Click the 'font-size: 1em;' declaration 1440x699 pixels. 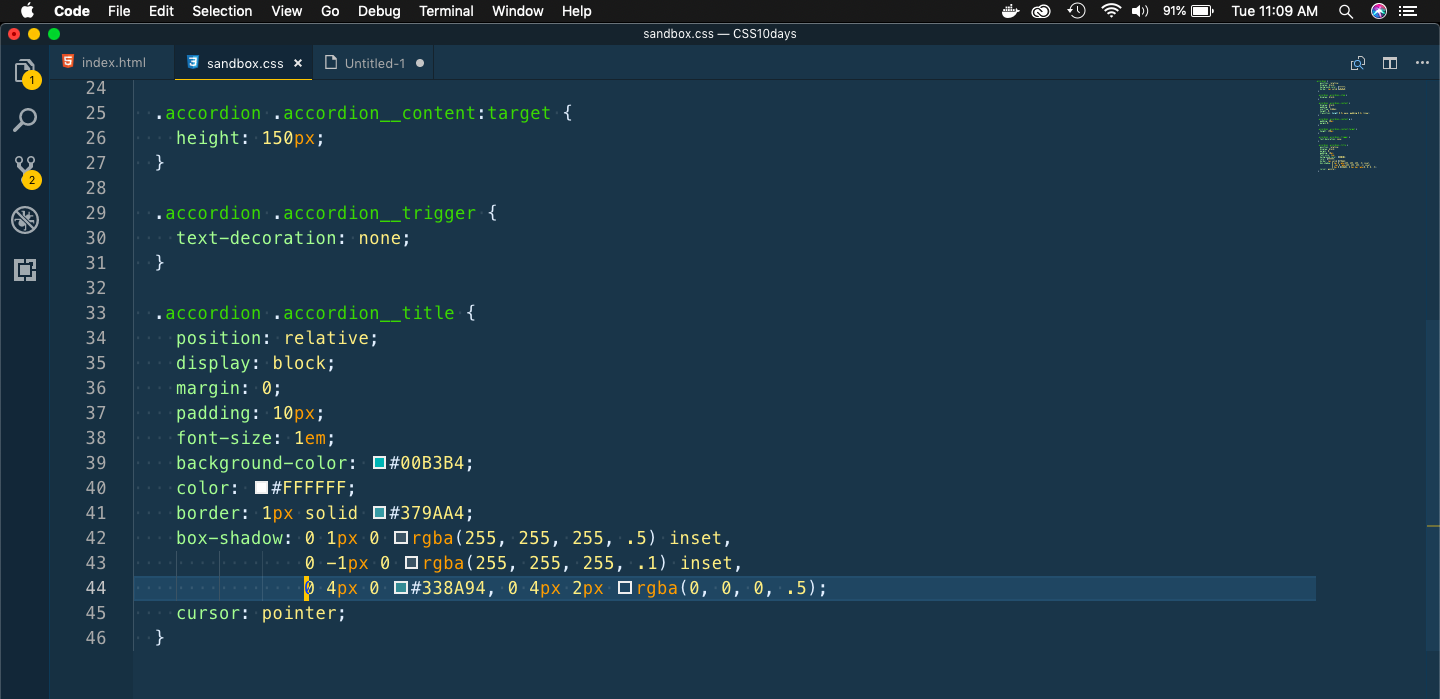click(x=256, y=438)
